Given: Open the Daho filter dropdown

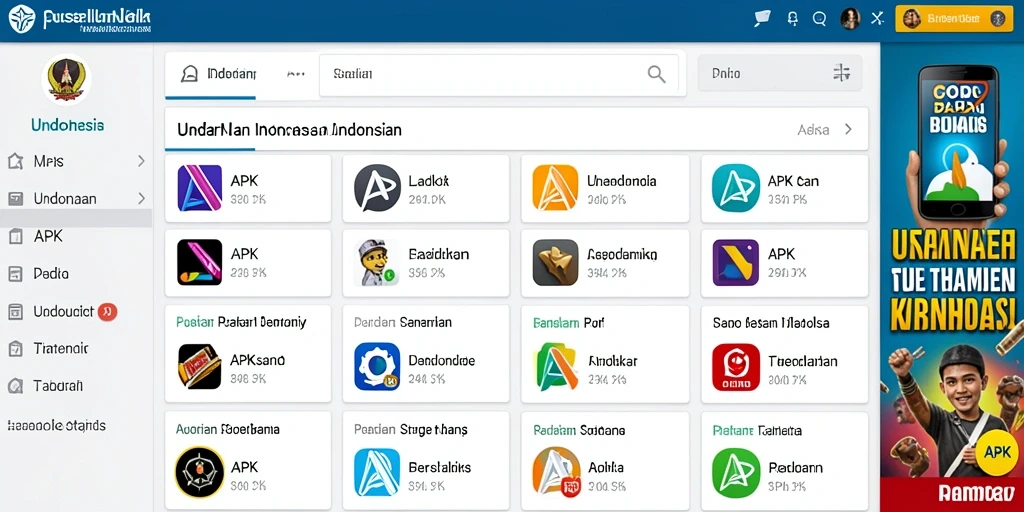Looking at the screenshot, I should point(780,72).
